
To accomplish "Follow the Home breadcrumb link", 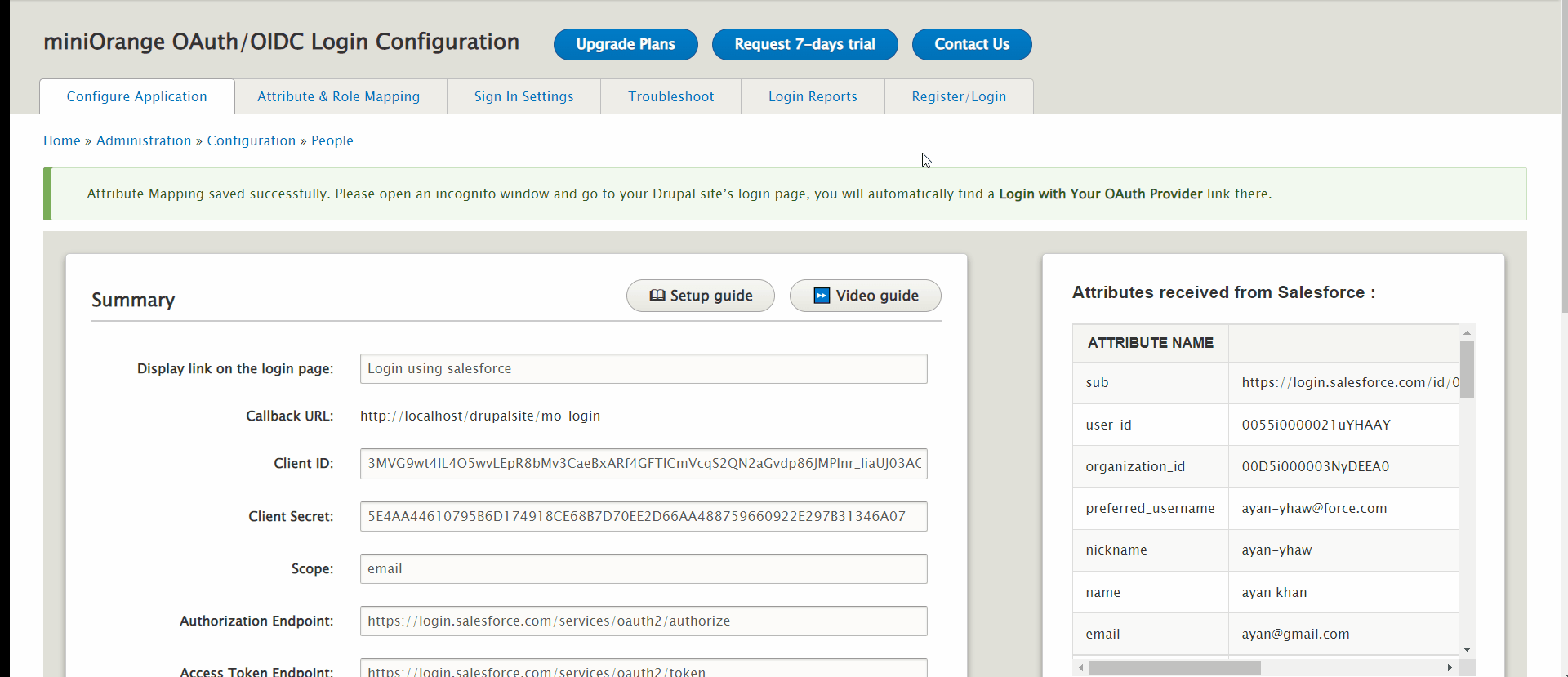I will tap(62, 140).
